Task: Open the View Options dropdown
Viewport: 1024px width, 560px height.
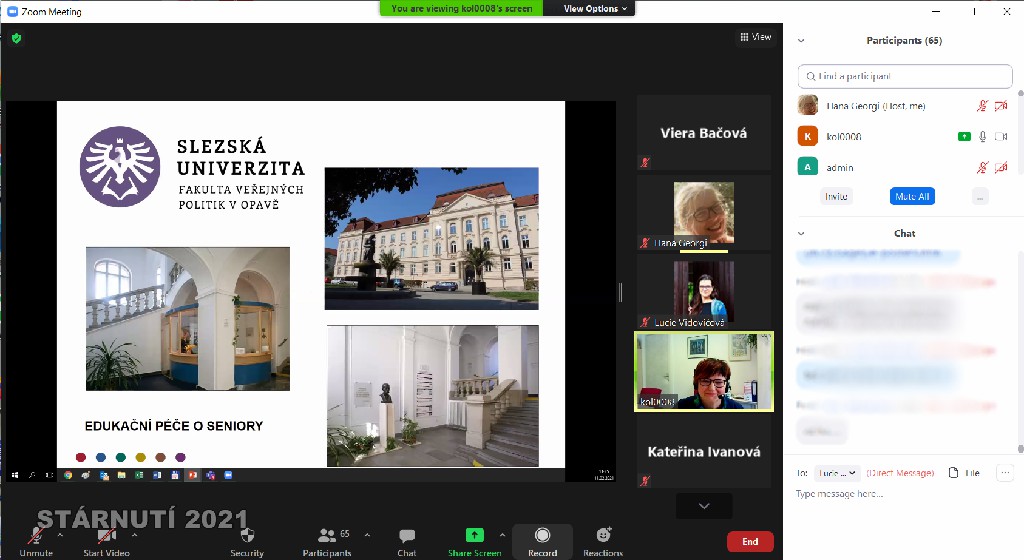Action: (597, 9)
